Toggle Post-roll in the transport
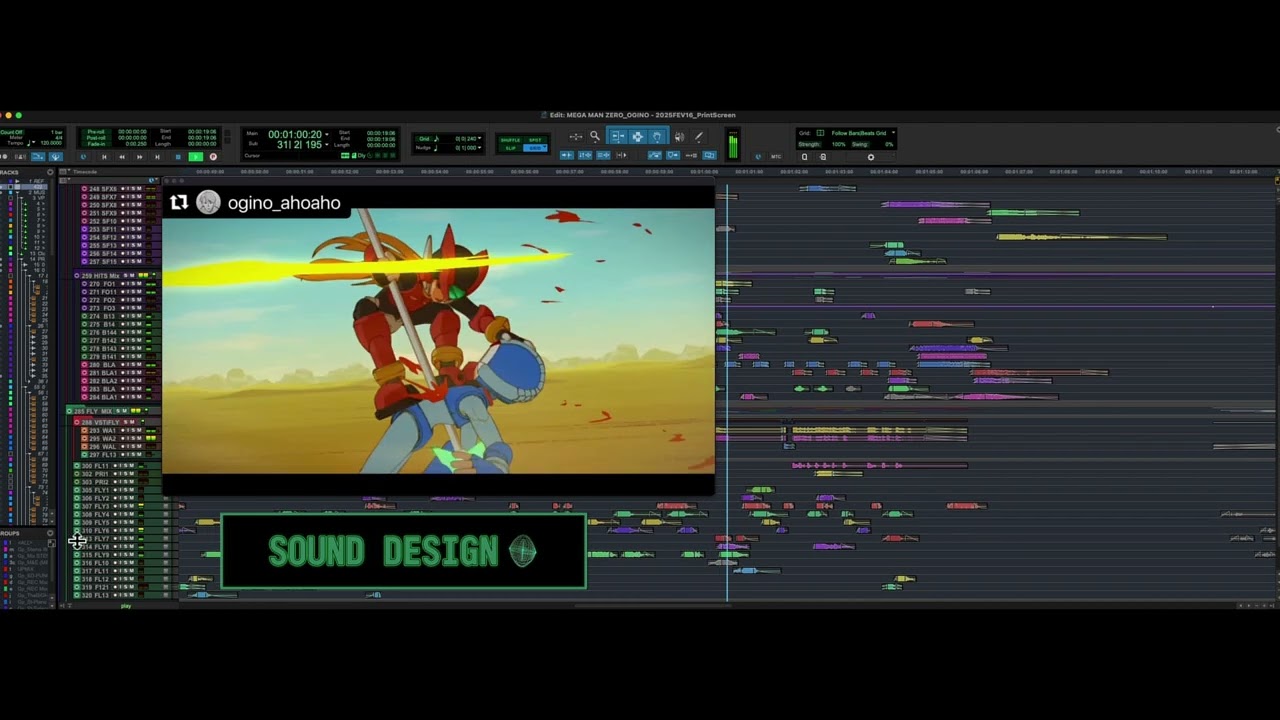1280x720 pixels. (94, 138)
